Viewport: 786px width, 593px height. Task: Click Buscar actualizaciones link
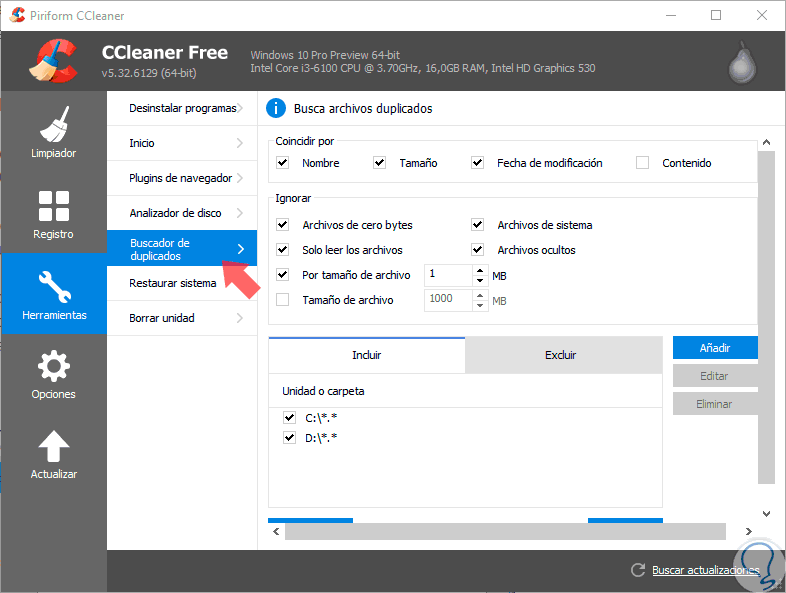pyautogui.click(x=705, y=570)
